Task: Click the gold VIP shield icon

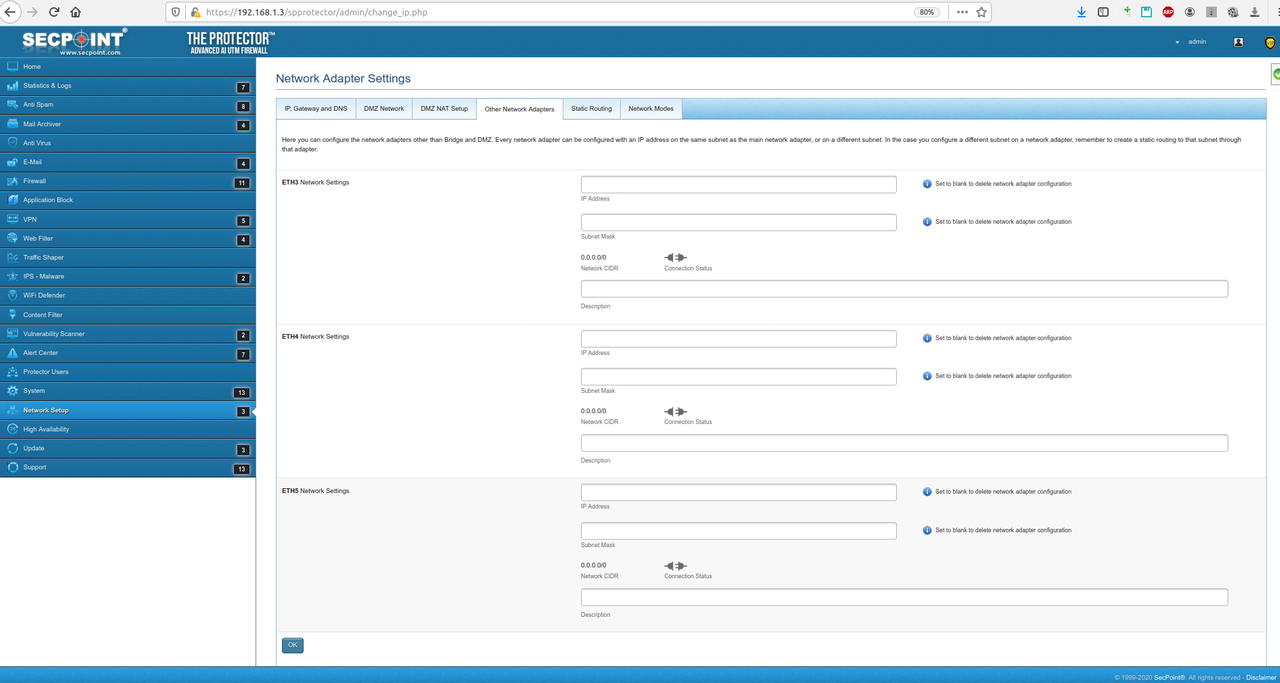Action: click(1269, 42)
